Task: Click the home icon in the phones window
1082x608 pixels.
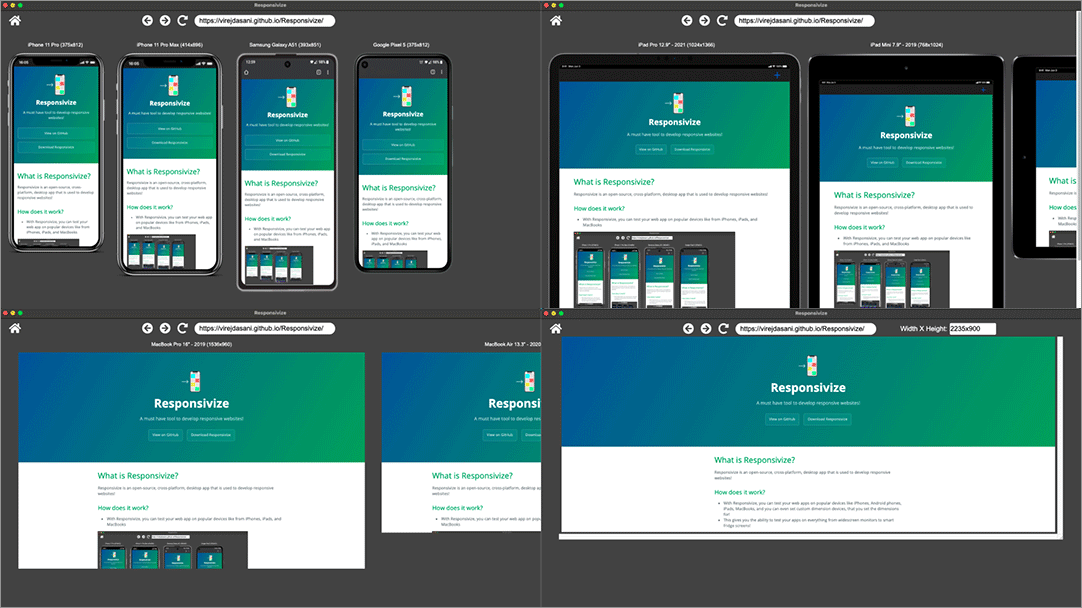Action: tap(14, 21)
